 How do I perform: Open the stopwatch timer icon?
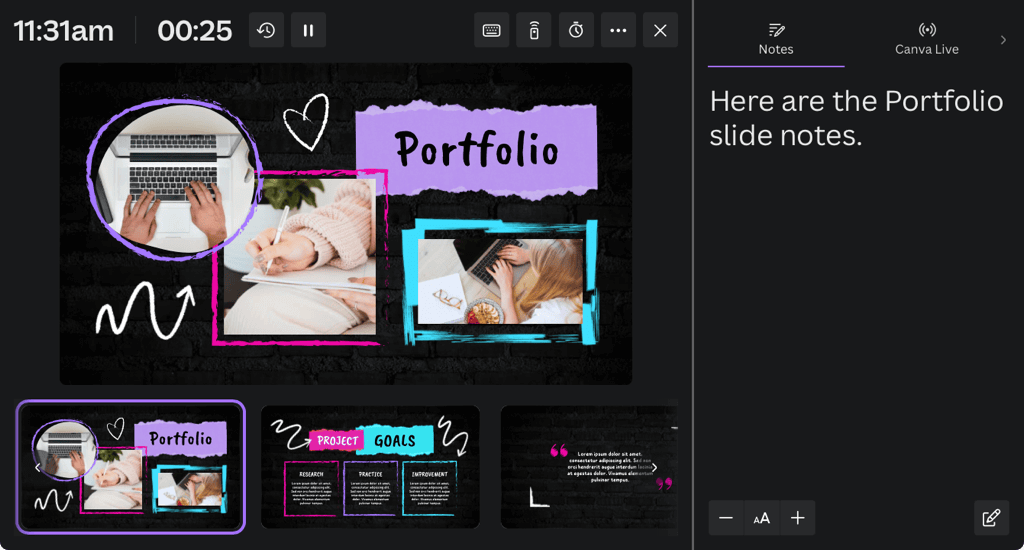(576, 30)
